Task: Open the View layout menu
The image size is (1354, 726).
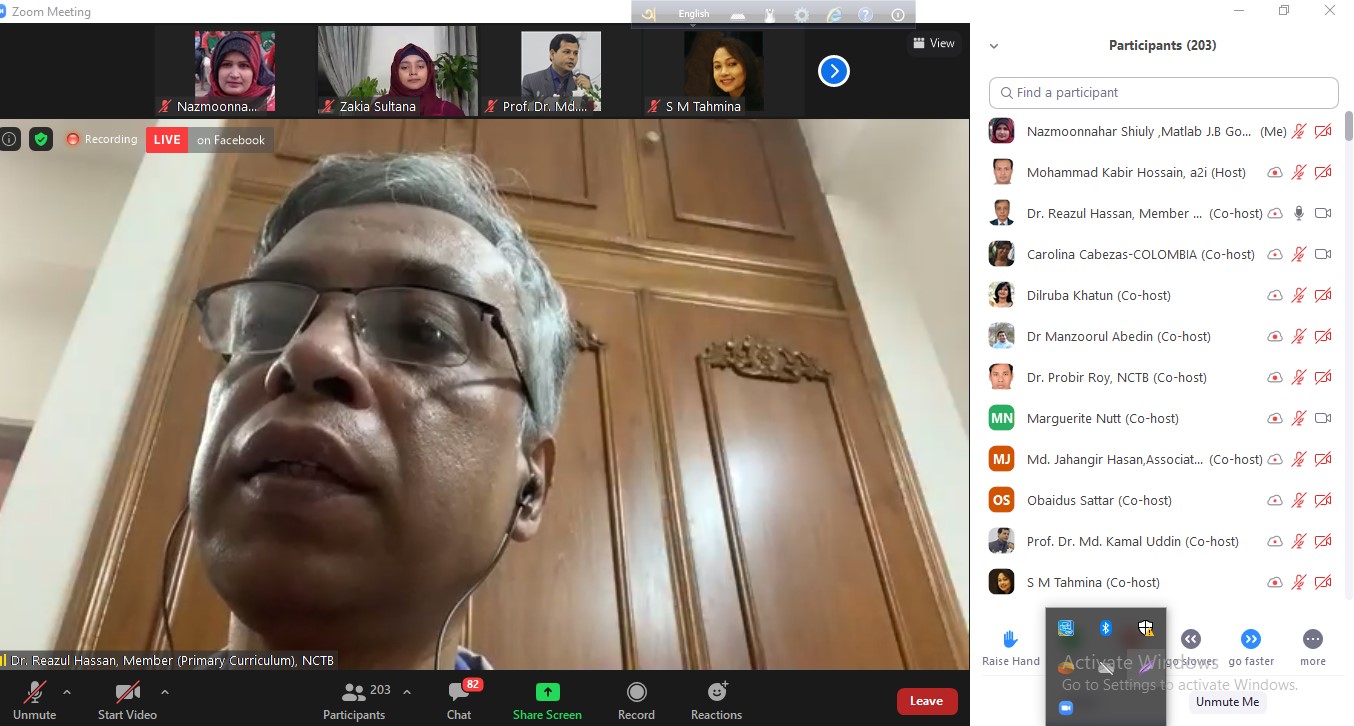Action: click(934, 43)
